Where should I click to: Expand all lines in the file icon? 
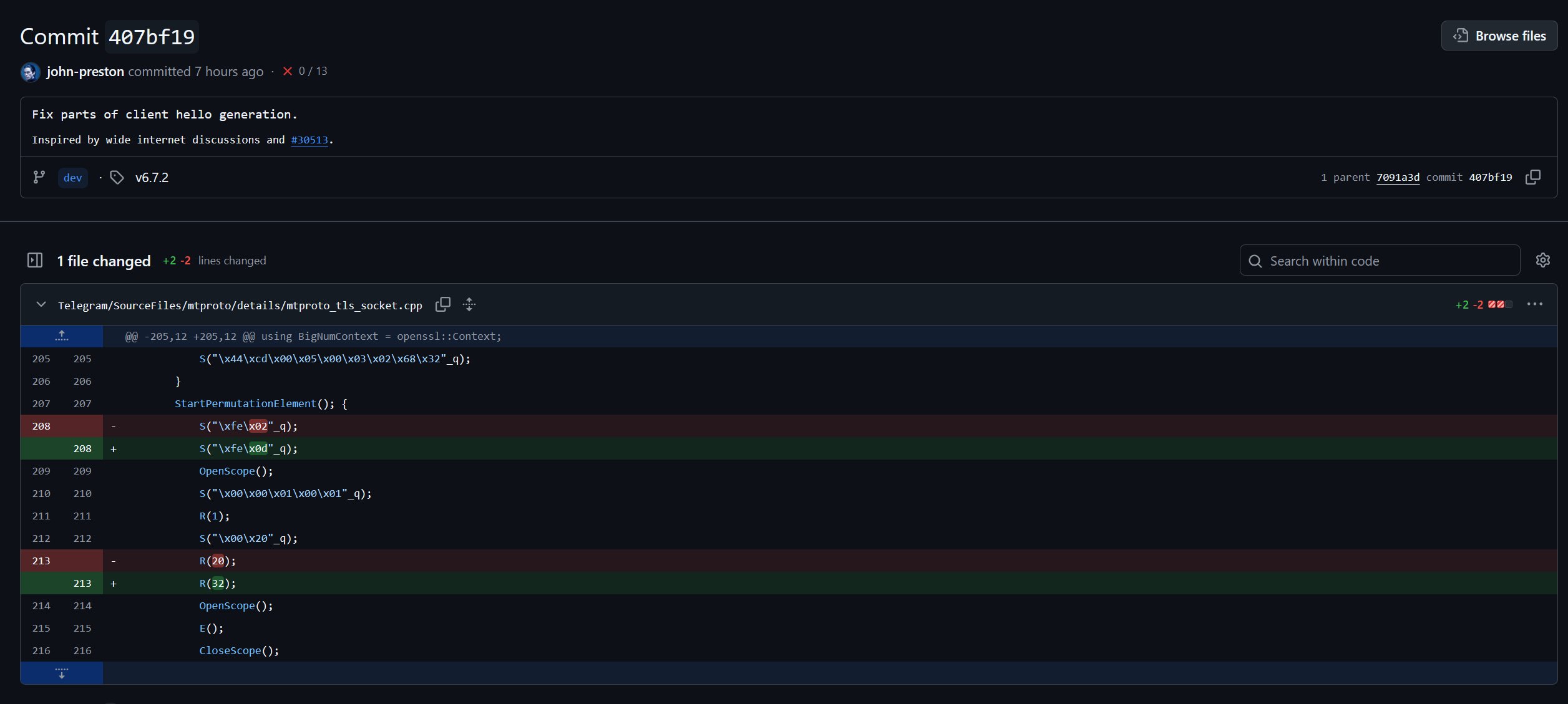tap(469, 305)
